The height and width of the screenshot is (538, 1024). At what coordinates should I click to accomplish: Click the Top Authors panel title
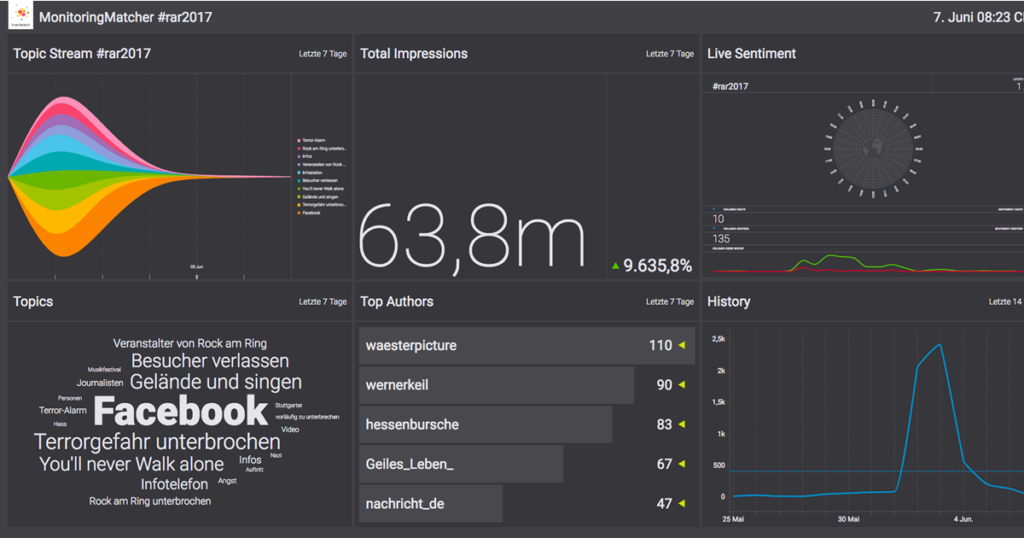tap(397, 302)
